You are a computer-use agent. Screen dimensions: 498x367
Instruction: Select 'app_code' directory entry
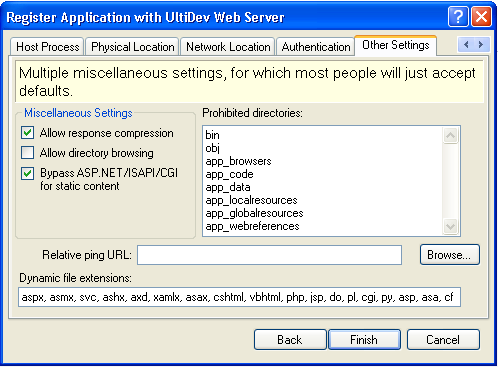point(229,174)
